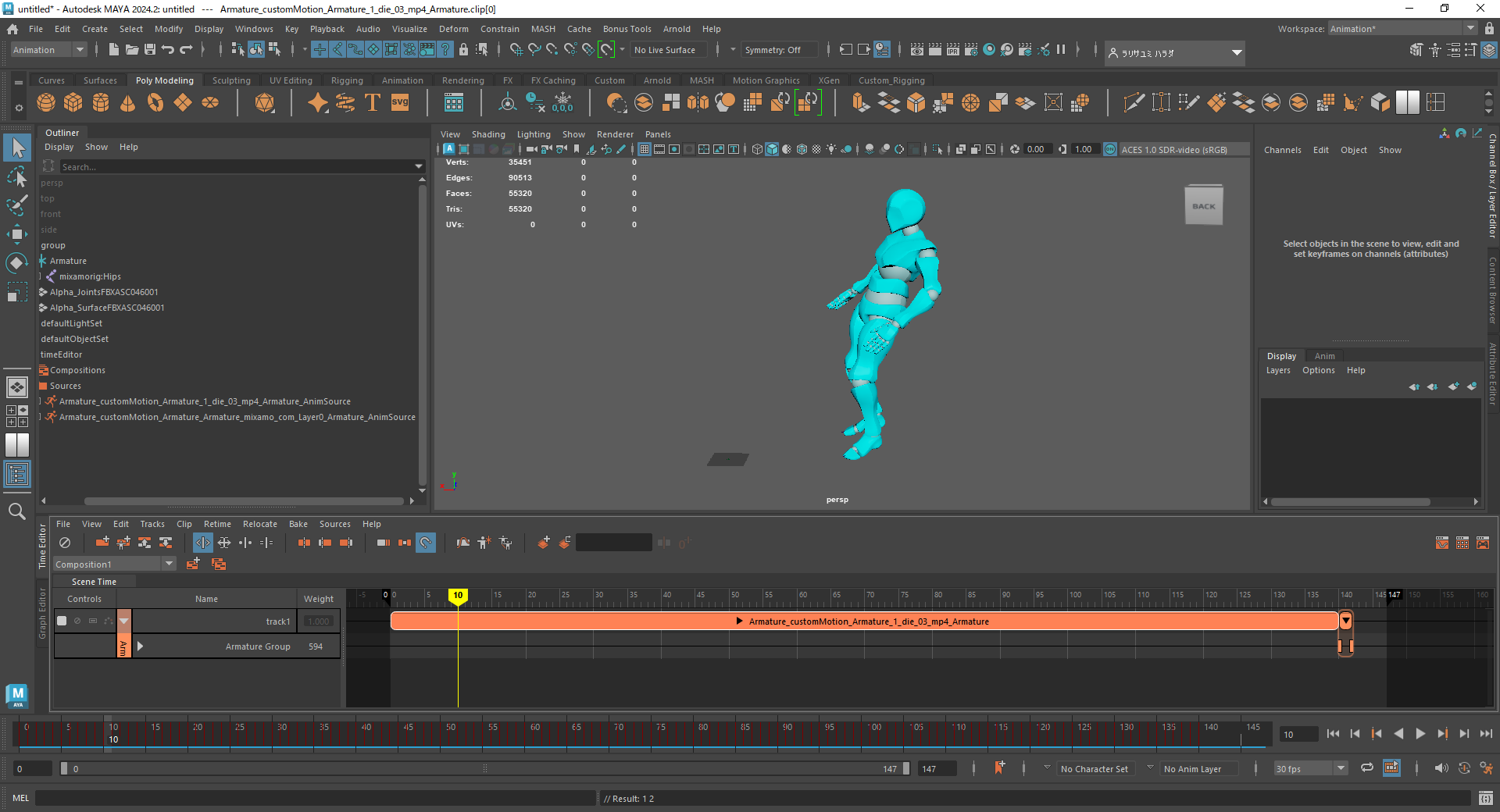The width and height of the screenshot is (1500, 812).
Task: Open Time Editor Bake menu
Action: [x=298, y=524]
